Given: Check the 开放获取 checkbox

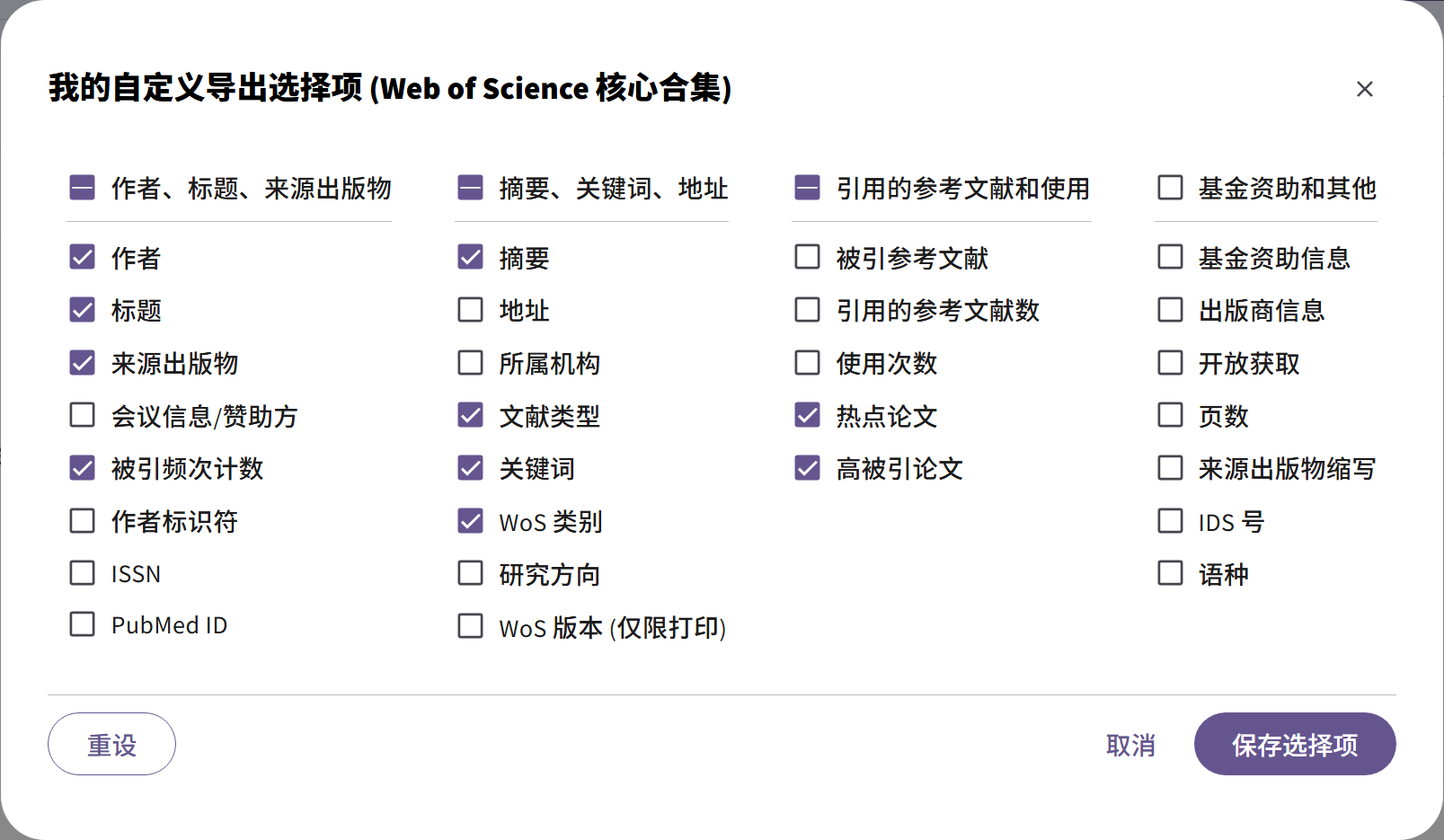Looking at the screenshot, I should click(1170, 363).
